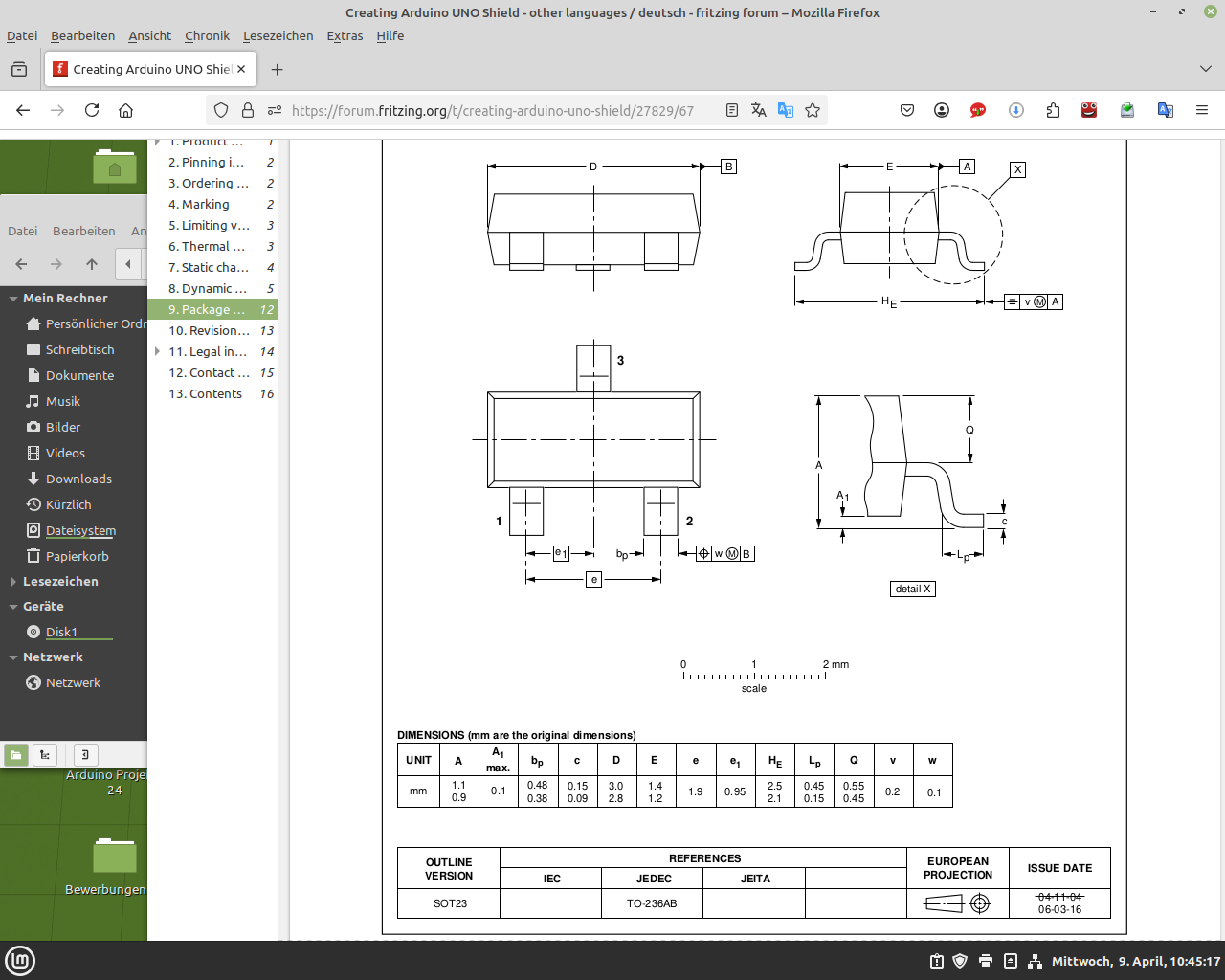This screenshot has height=980, width=1225.
Task: Open extensions puzzle piece menu
Action: coord(1053,110)
